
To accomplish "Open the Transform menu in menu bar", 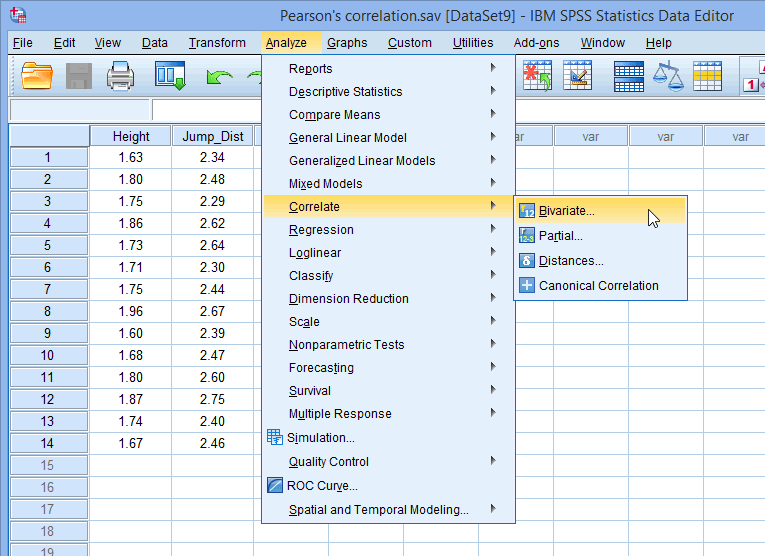I will click(217, 43).
